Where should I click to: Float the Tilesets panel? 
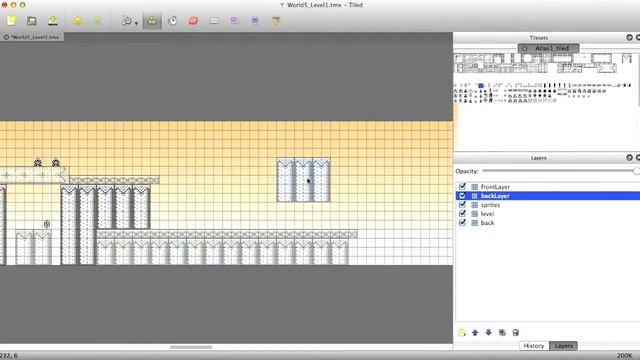coord(629,38)
